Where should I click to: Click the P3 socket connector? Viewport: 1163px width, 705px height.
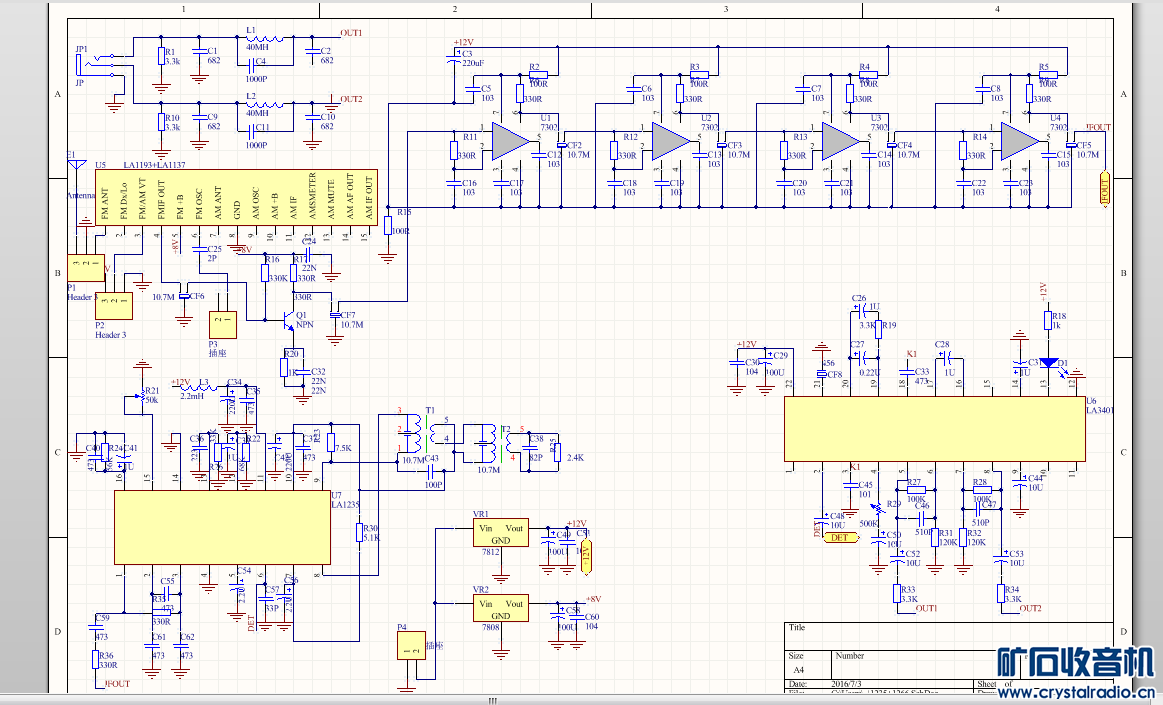(x=223, y=325)
